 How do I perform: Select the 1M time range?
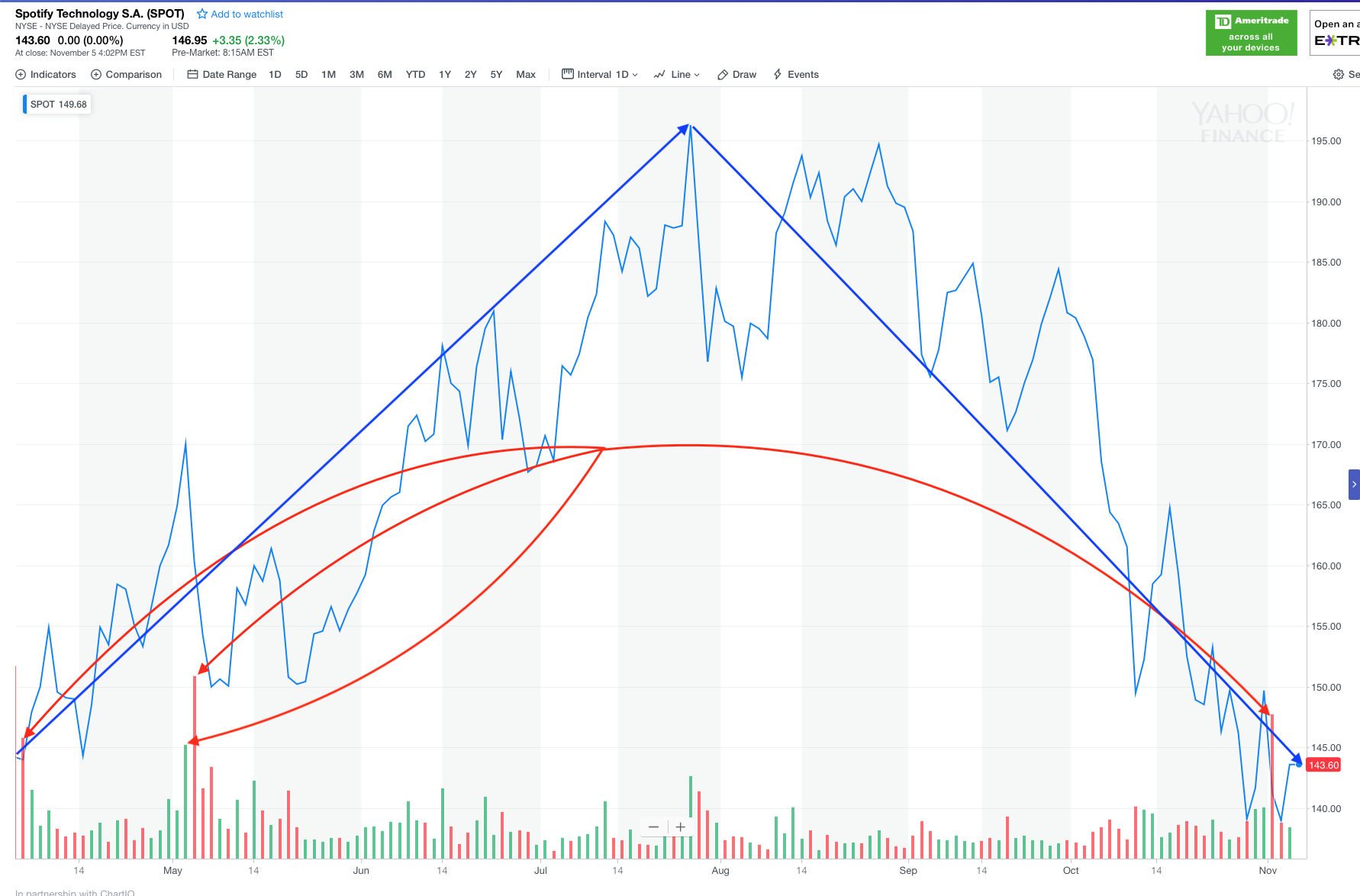(328, 75)
